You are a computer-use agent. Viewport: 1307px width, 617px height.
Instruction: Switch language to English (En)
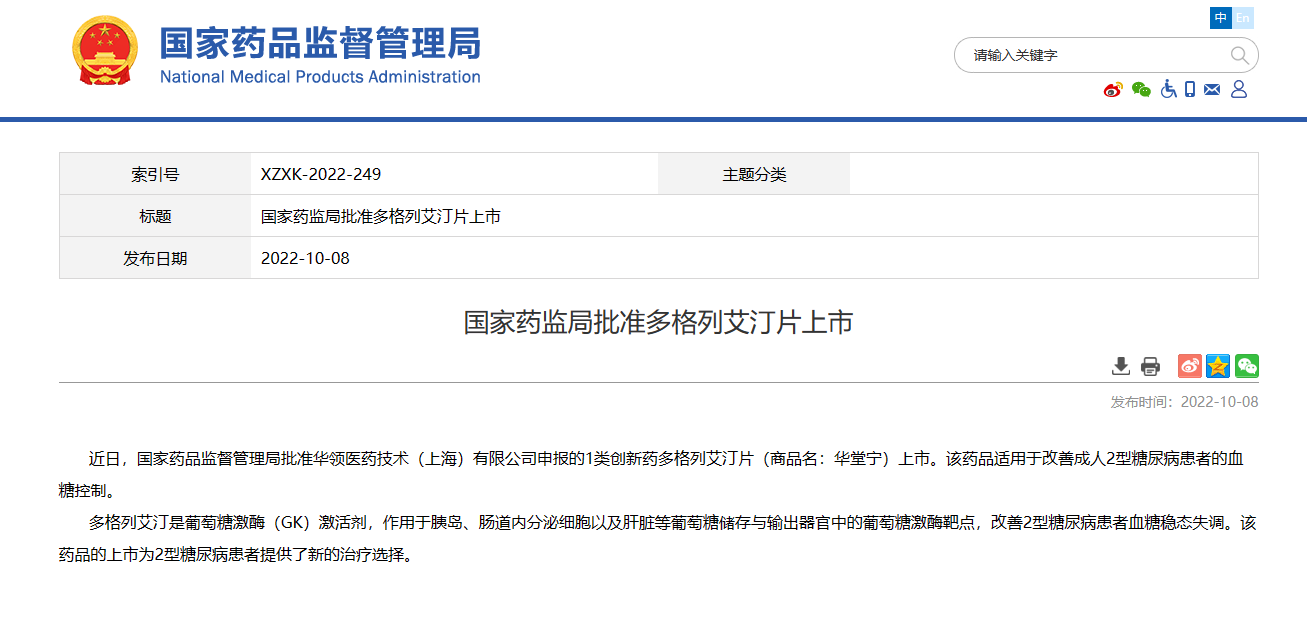point(1242,18)
